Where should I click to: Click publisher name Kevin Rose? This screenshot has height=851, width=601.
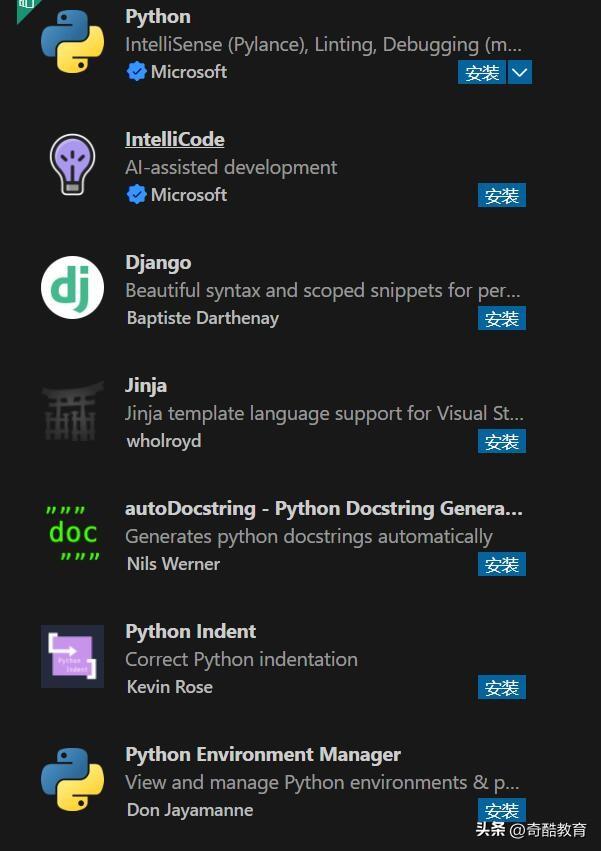pos(169,687)
